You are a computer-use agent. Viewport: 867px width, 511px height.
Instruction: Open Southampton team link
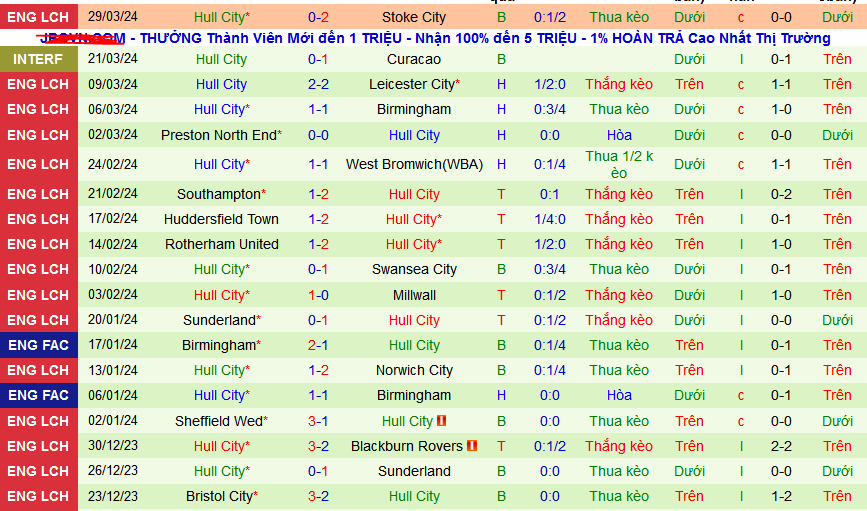(x=218, y=194)
